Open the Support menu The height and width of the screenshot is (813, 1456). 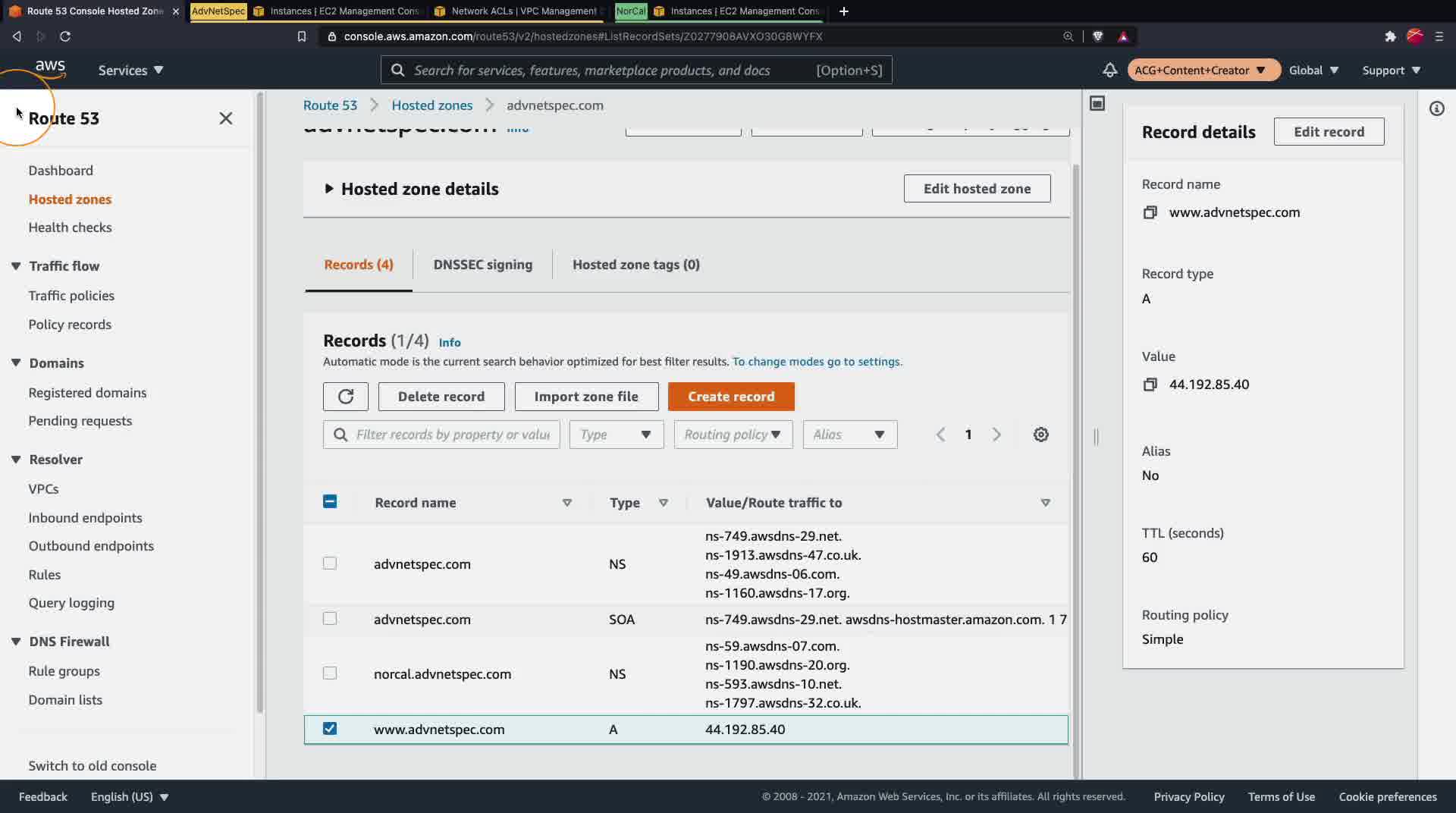click(x=1392, y=70)
